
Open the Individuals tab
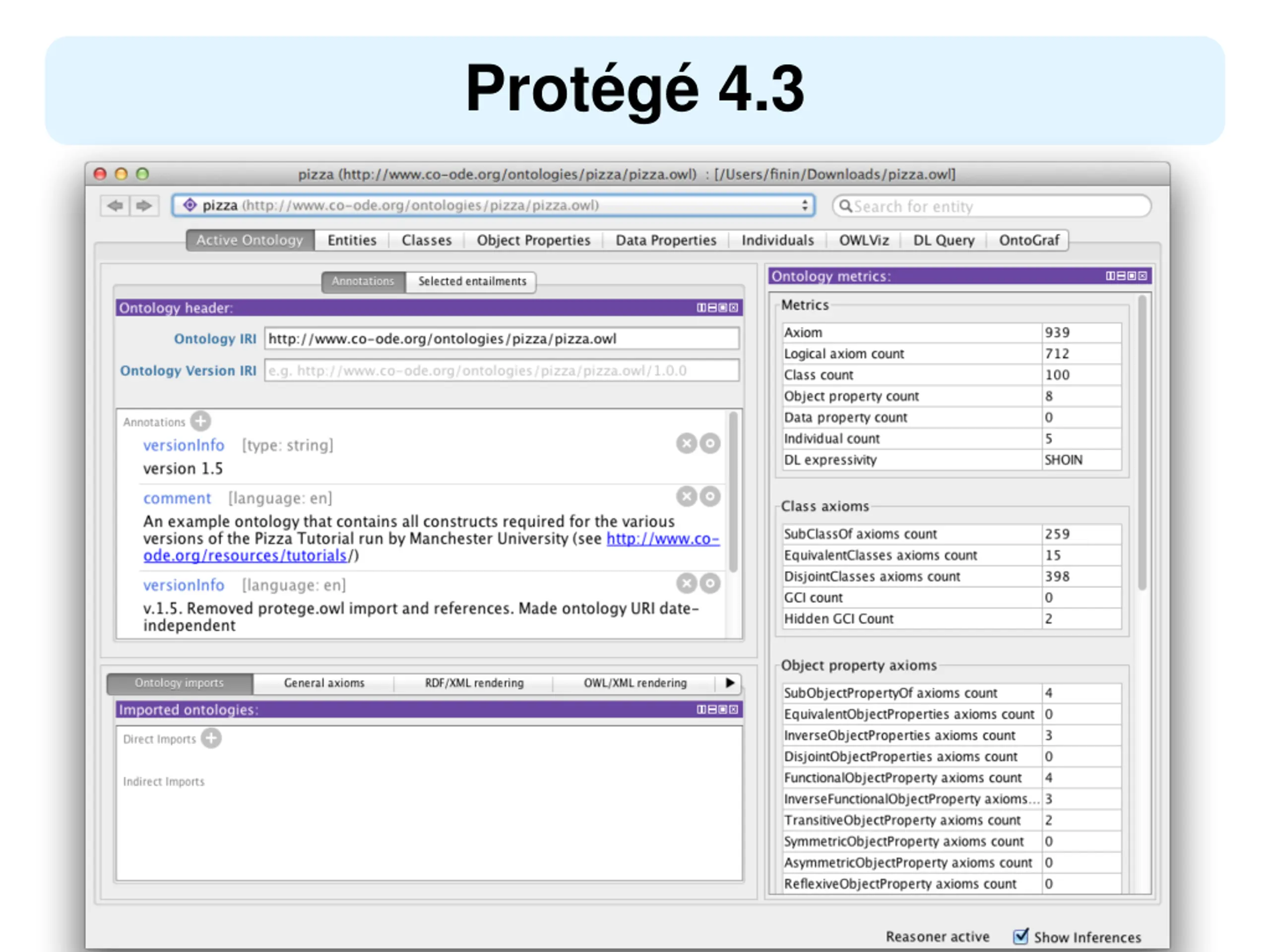point(777,240)
